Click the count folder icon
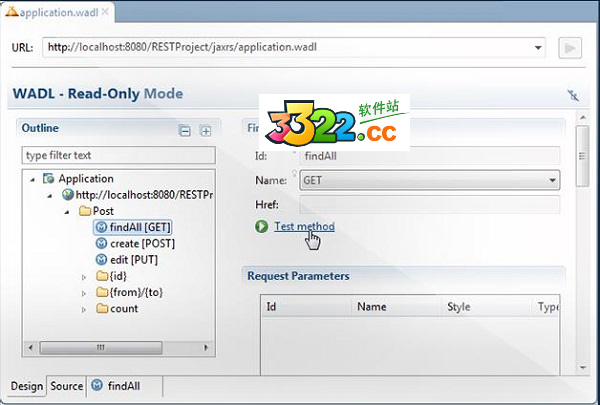Viewport: 600px width, 405px height. pyautogui.click(x=102, y=309)
